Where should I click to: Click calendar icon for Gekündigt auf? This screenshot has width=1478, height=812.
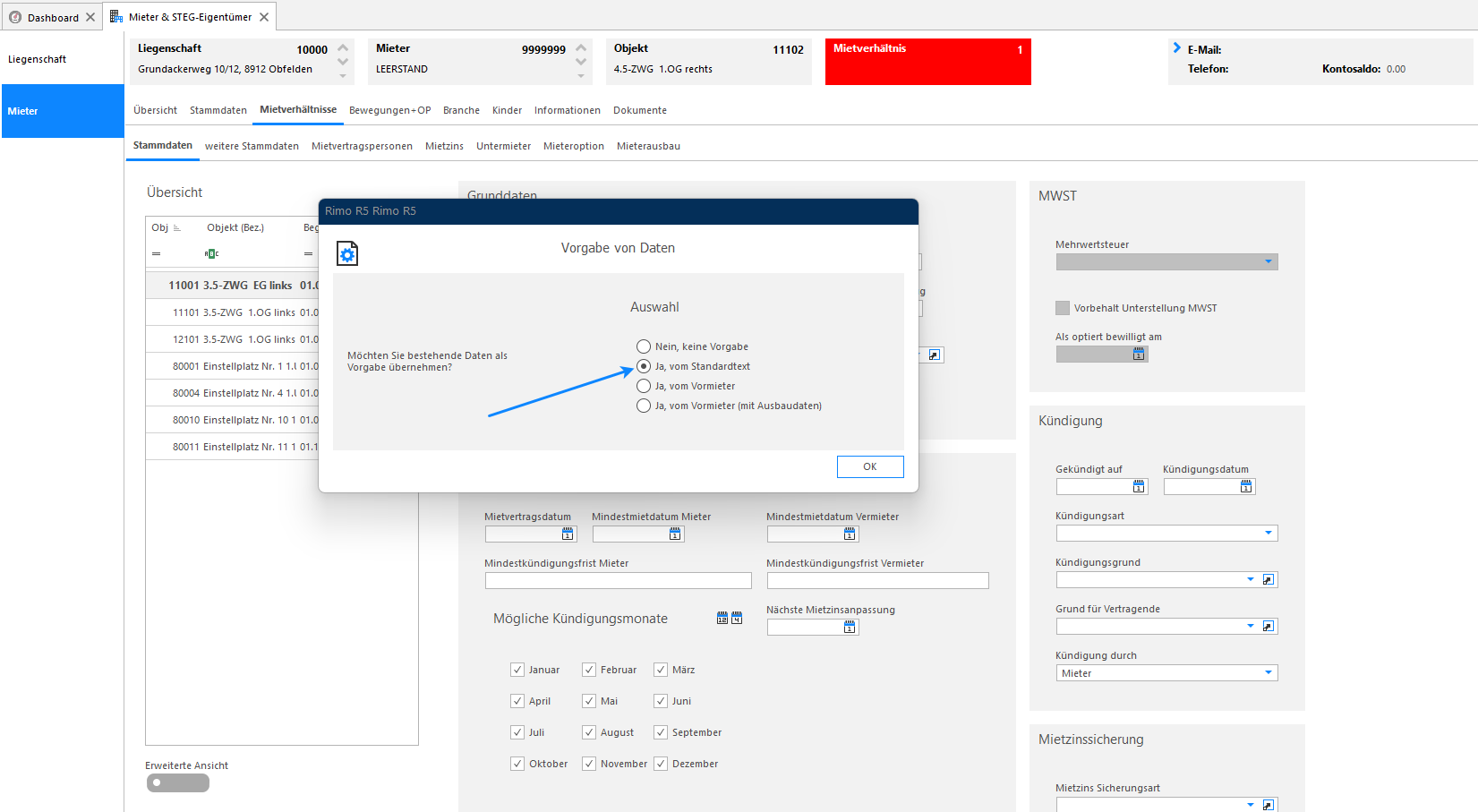coord(1139,486)
